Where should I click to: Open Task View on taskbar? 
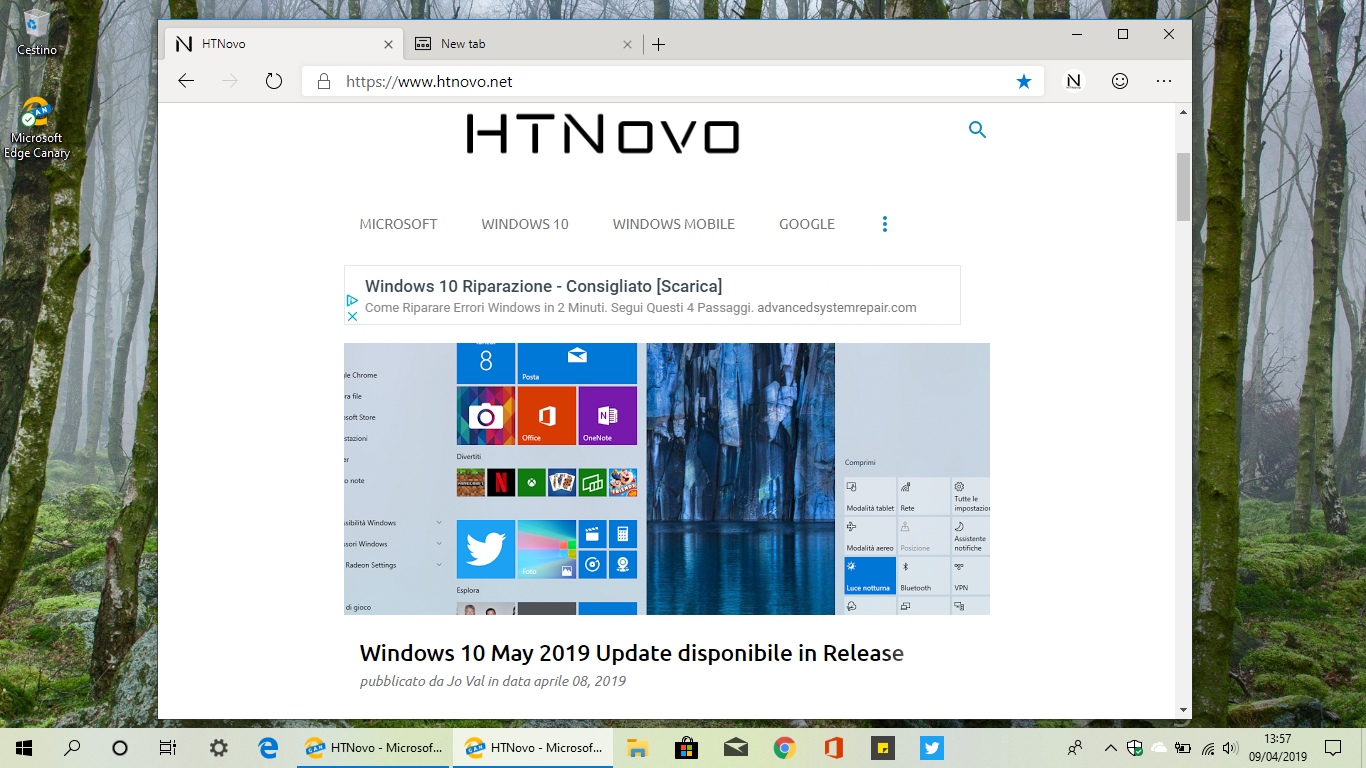point(168,747)
